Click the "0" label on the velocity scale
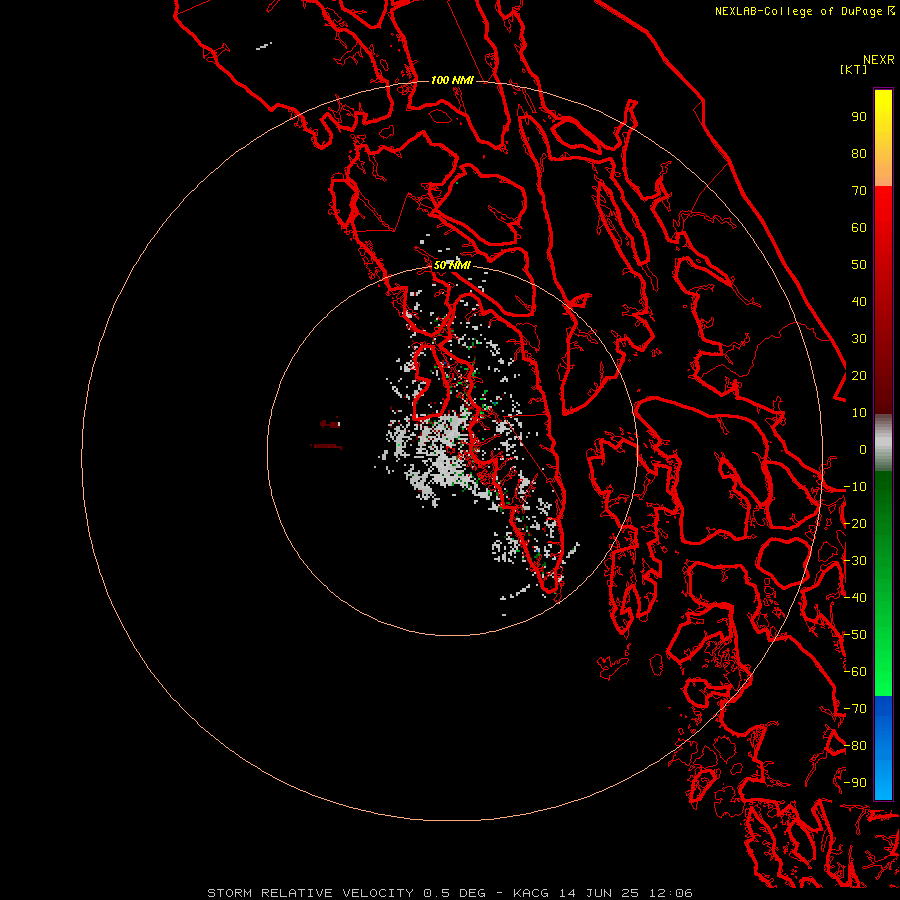This screenshot has width=900, height=900. tap(863, 450)
